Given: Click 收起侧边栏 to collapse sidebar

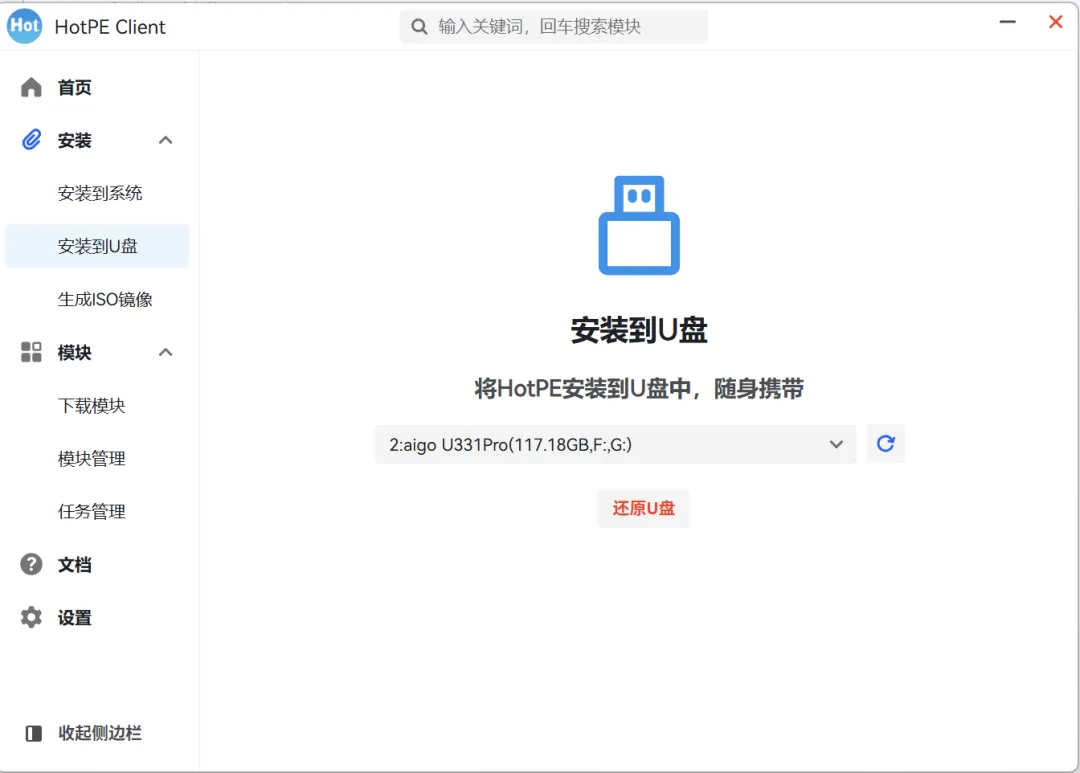Looking at the screenshot, I should [x=100, y=733].
